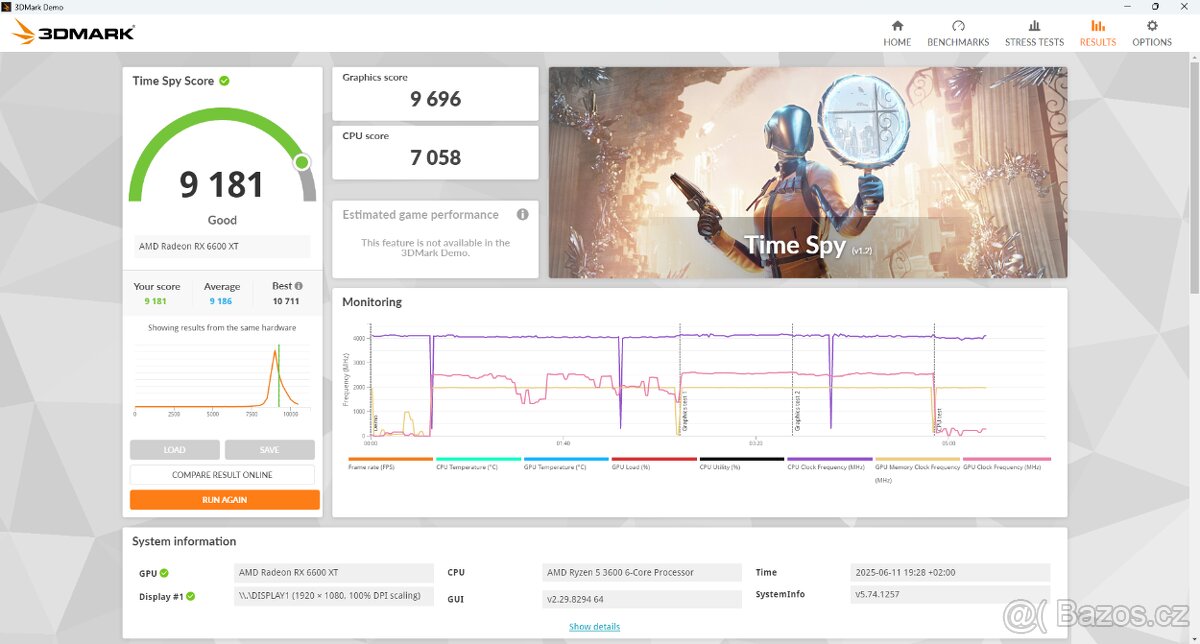Screen dimensions: 1200x644
Task: Click the Time Spy artwork banner
Action: click(x=807, y=172)
